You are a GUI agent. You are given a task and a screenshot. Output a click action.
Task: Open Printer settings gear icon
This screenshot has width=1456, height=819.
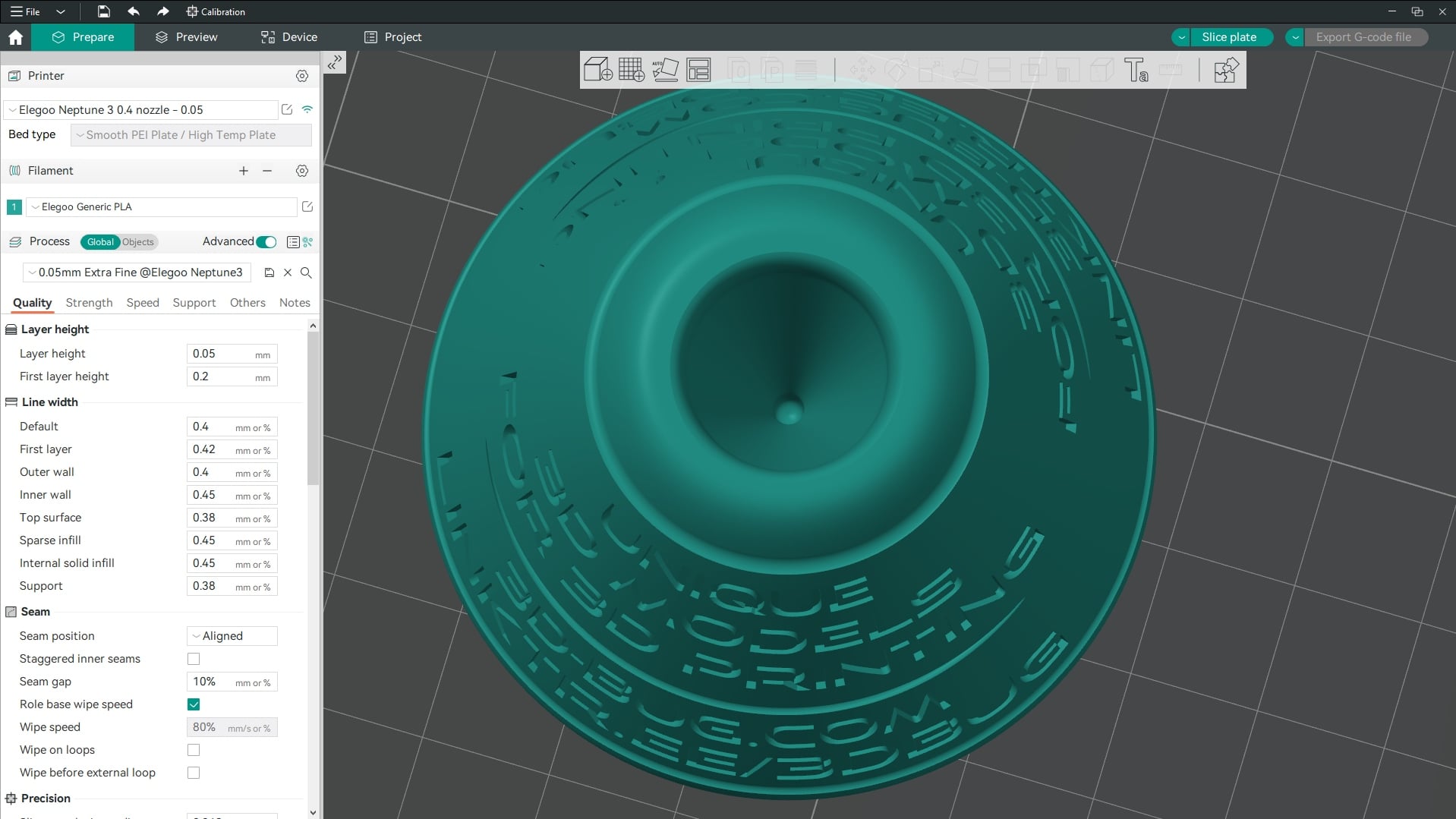(302, 76)
